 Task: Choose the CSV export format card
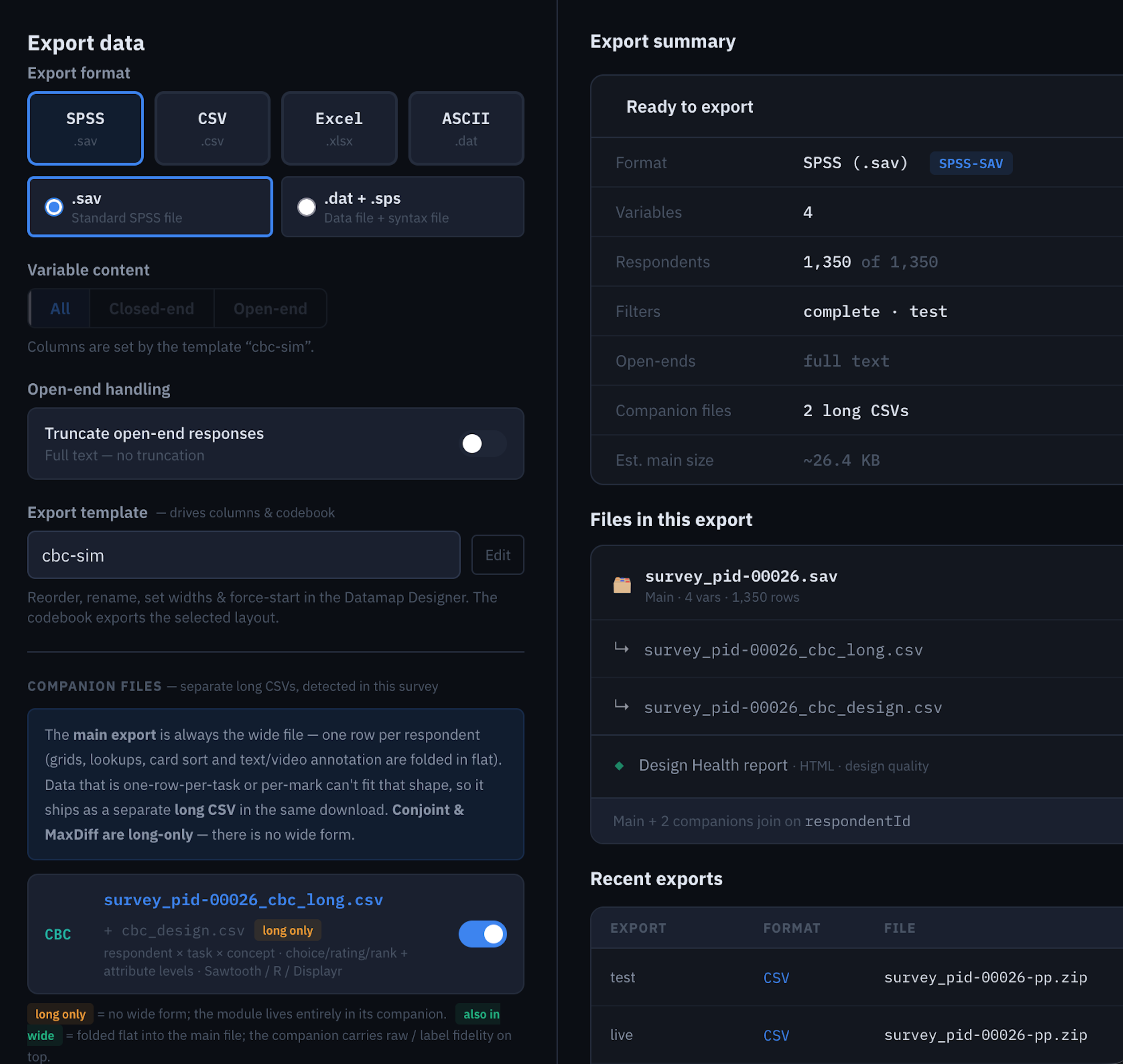[212, 128]
